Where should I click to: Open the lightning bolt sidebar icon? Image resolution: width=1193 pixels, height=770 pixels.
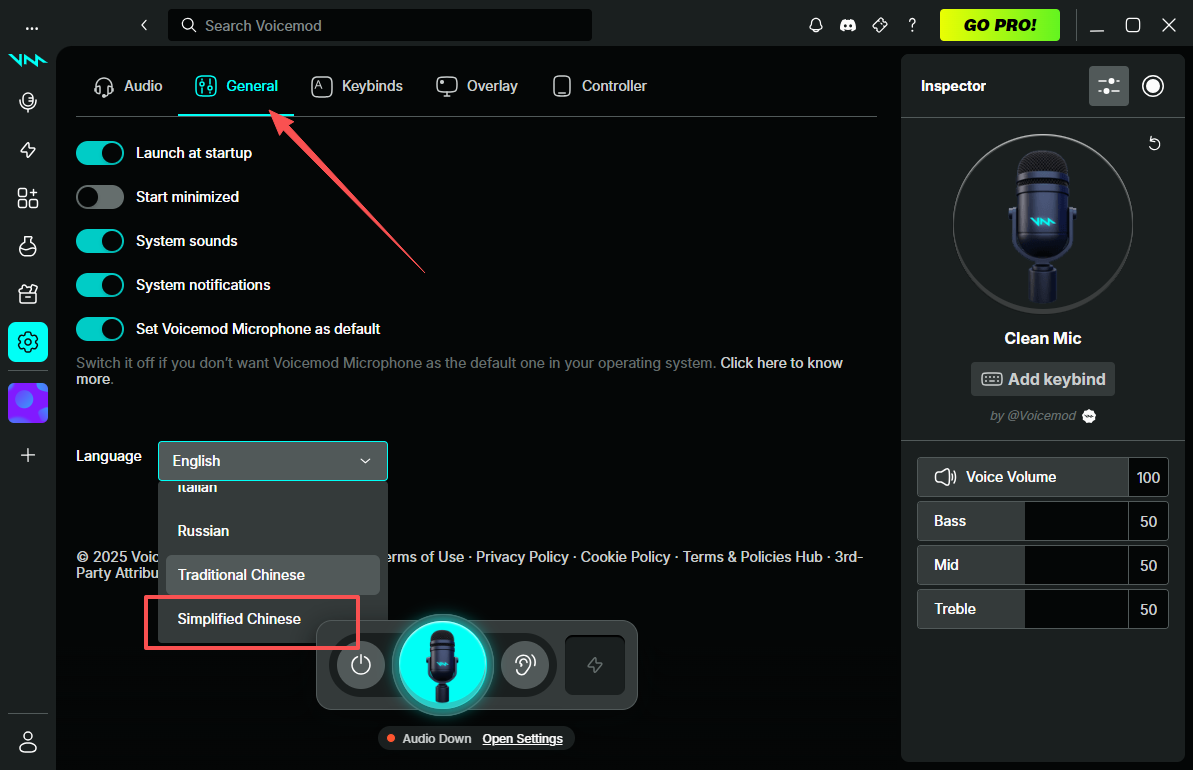(x=28, y=150)
